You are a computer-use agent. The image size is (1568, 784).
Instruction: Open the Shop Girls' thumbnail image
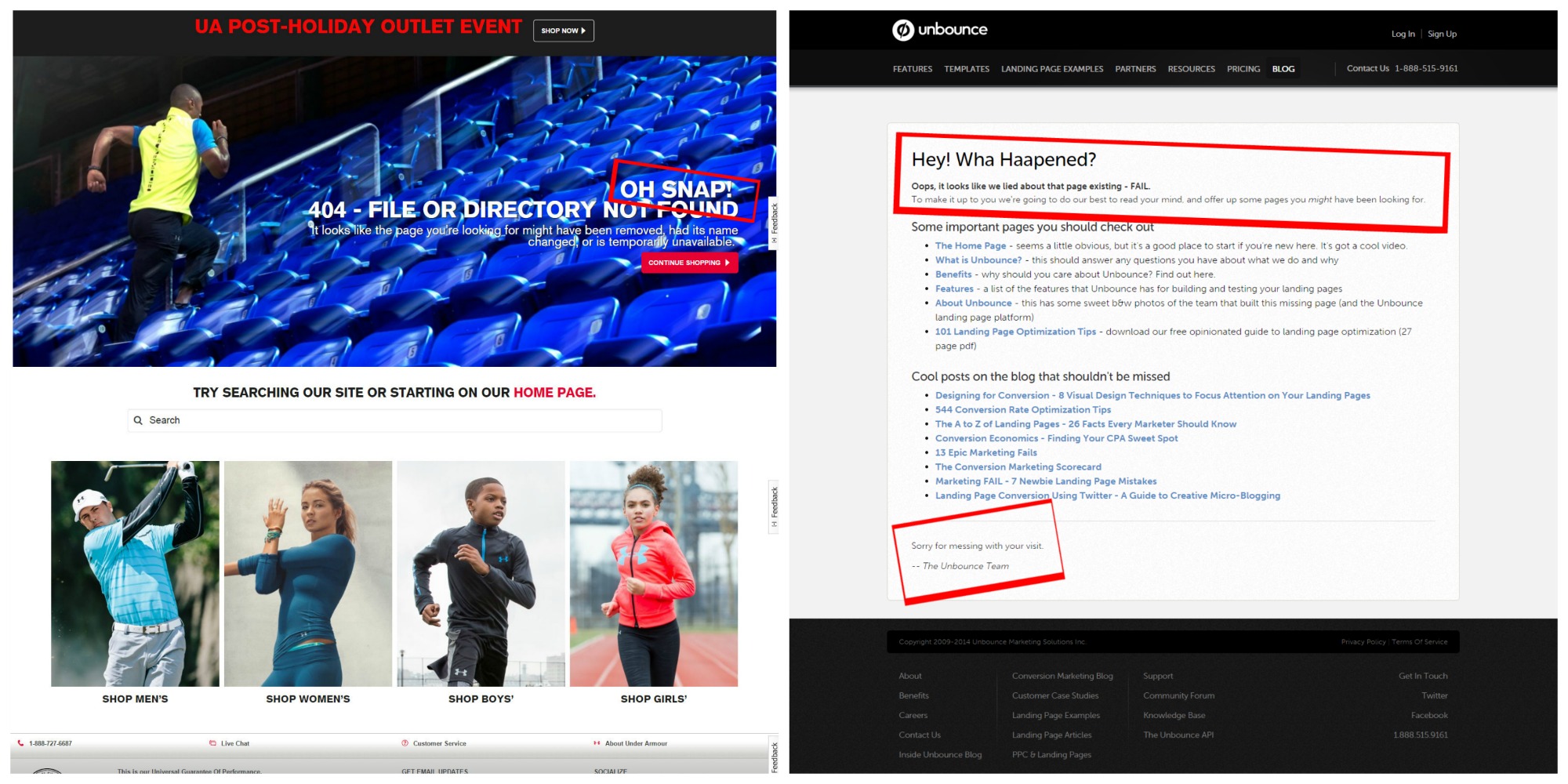point(654,574)
